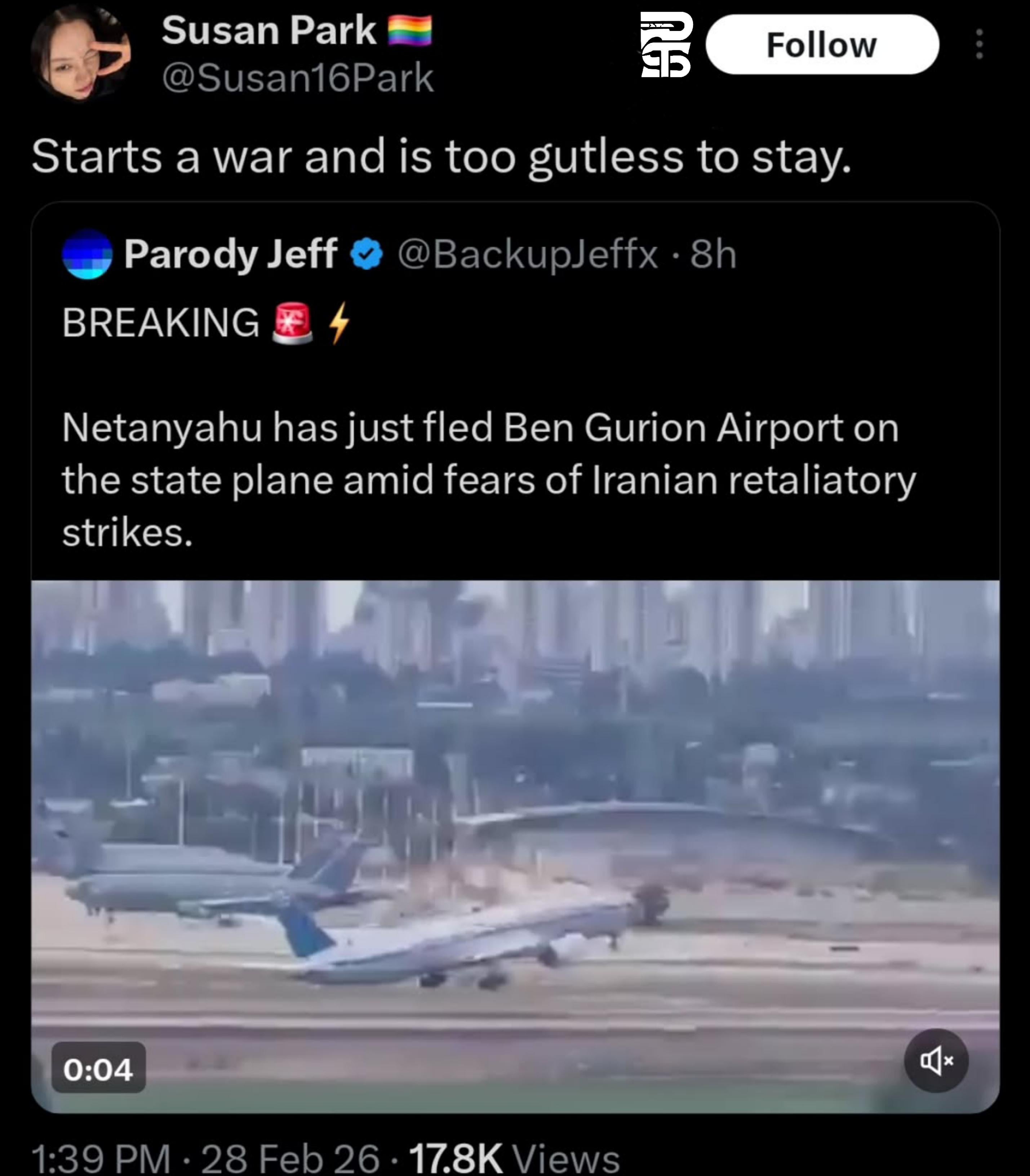The height and width of the screenshot is (1176, 1030).
Task: Unmute the video with the speaker icon
Action: click(936, 1060)
